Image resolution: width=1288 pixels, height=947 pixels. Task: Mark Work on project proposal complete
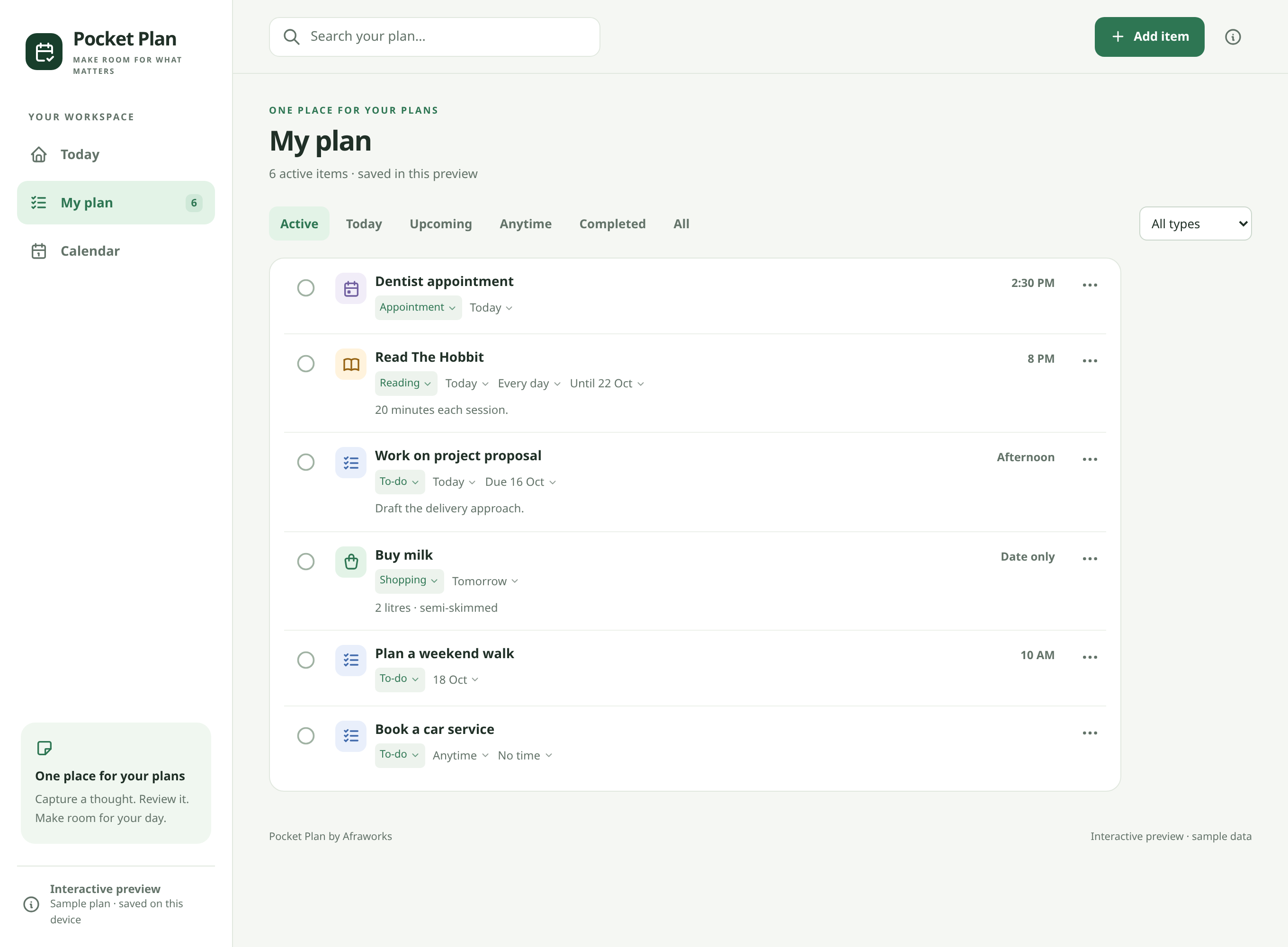[305, 462]
